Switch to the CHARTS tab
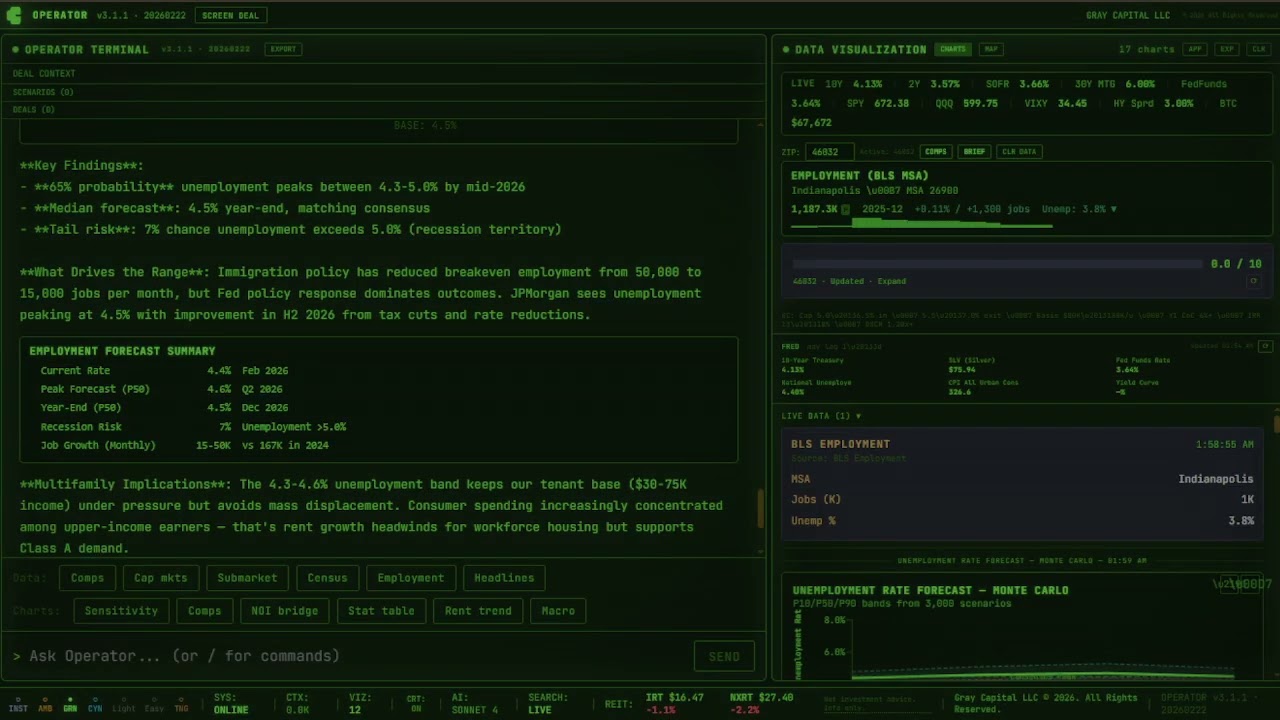 click(953, 49)
